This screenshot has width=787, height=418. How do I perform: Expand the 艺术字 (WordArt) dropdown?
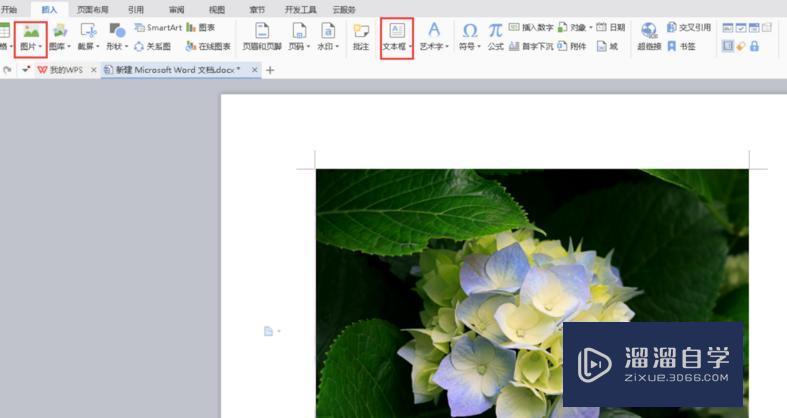point(447,47)
